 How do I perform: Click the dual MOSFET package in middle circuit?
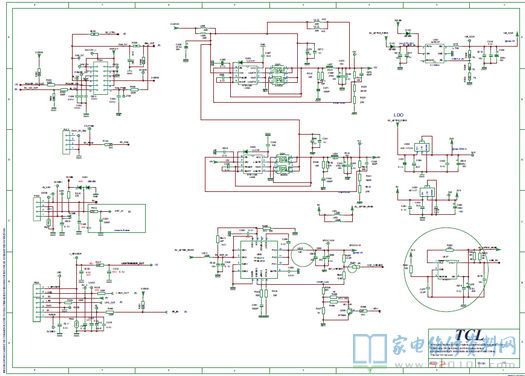[x=282, y=164]
